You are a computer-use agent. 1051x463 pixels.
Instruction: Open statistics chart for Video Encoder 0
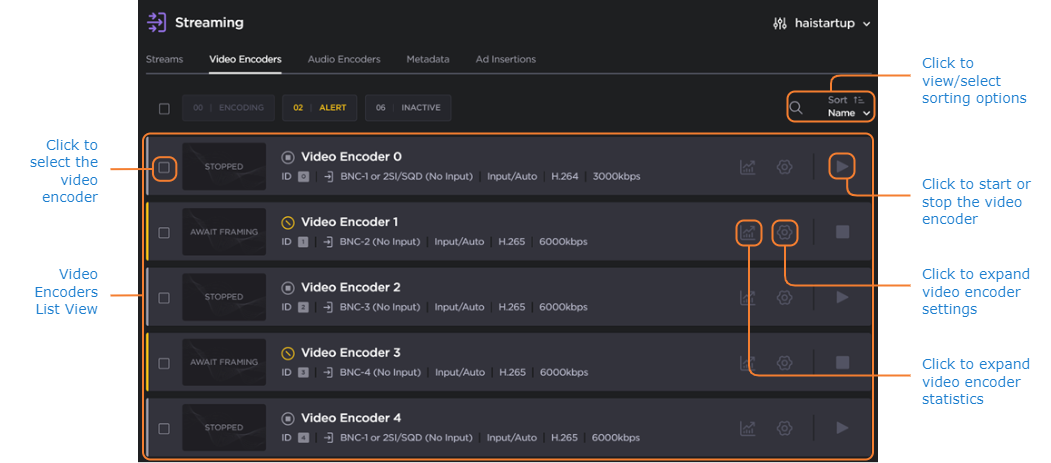pyautogui.click(x=748, y=167)
